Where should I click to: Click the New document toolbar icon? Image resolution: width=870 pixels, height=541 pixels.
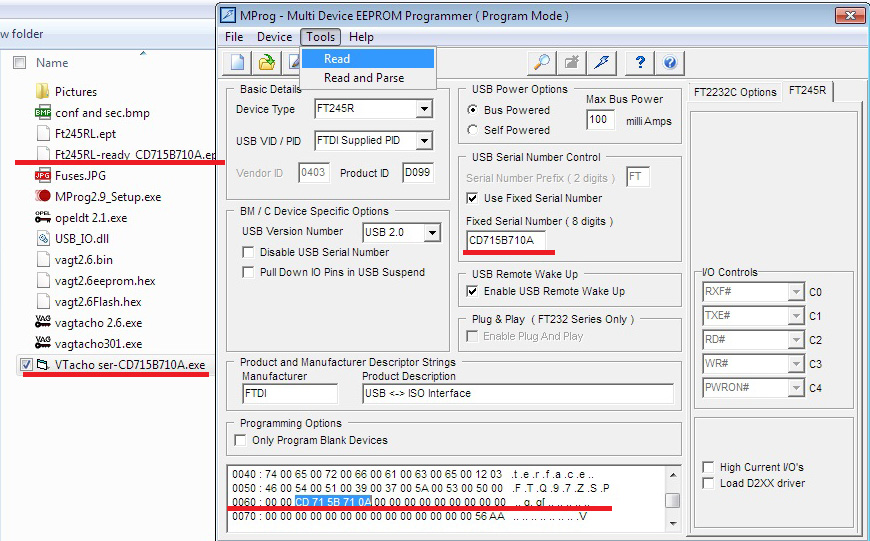click(238, 62)
